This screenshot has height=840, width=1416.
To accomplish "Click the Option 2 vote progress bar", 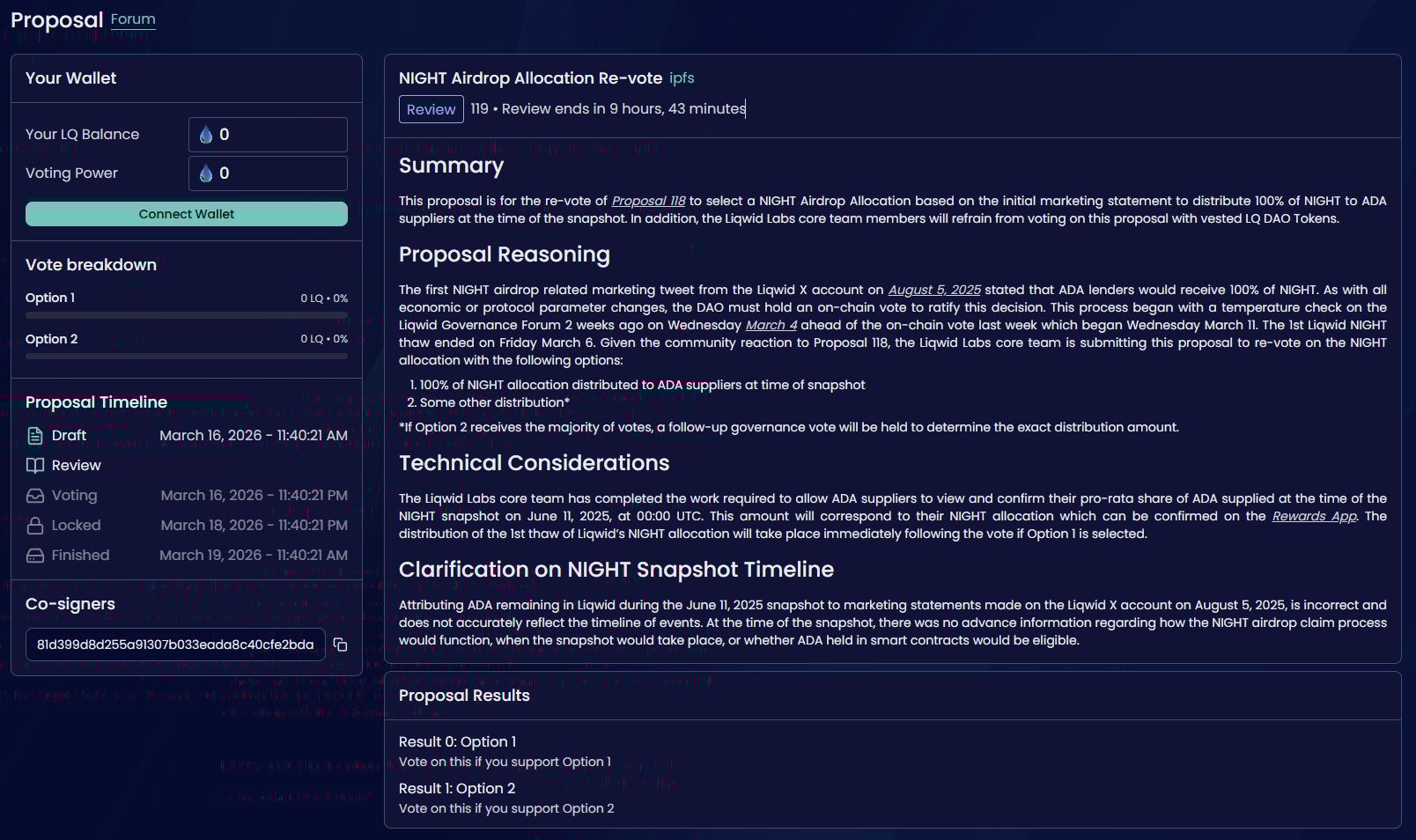I will (187, 357).
